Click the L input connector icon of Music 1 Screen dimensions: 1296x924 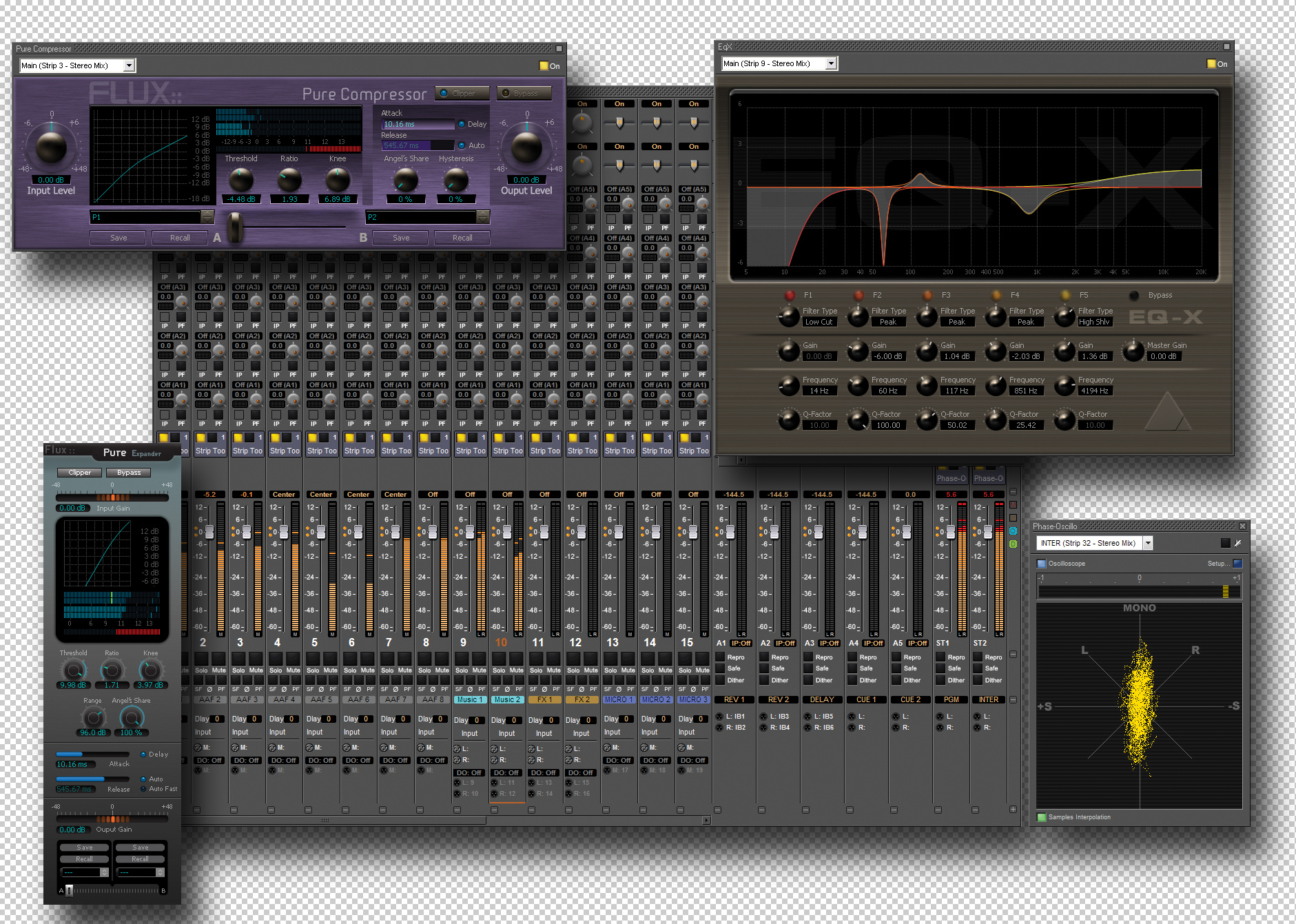pos(456,749)
